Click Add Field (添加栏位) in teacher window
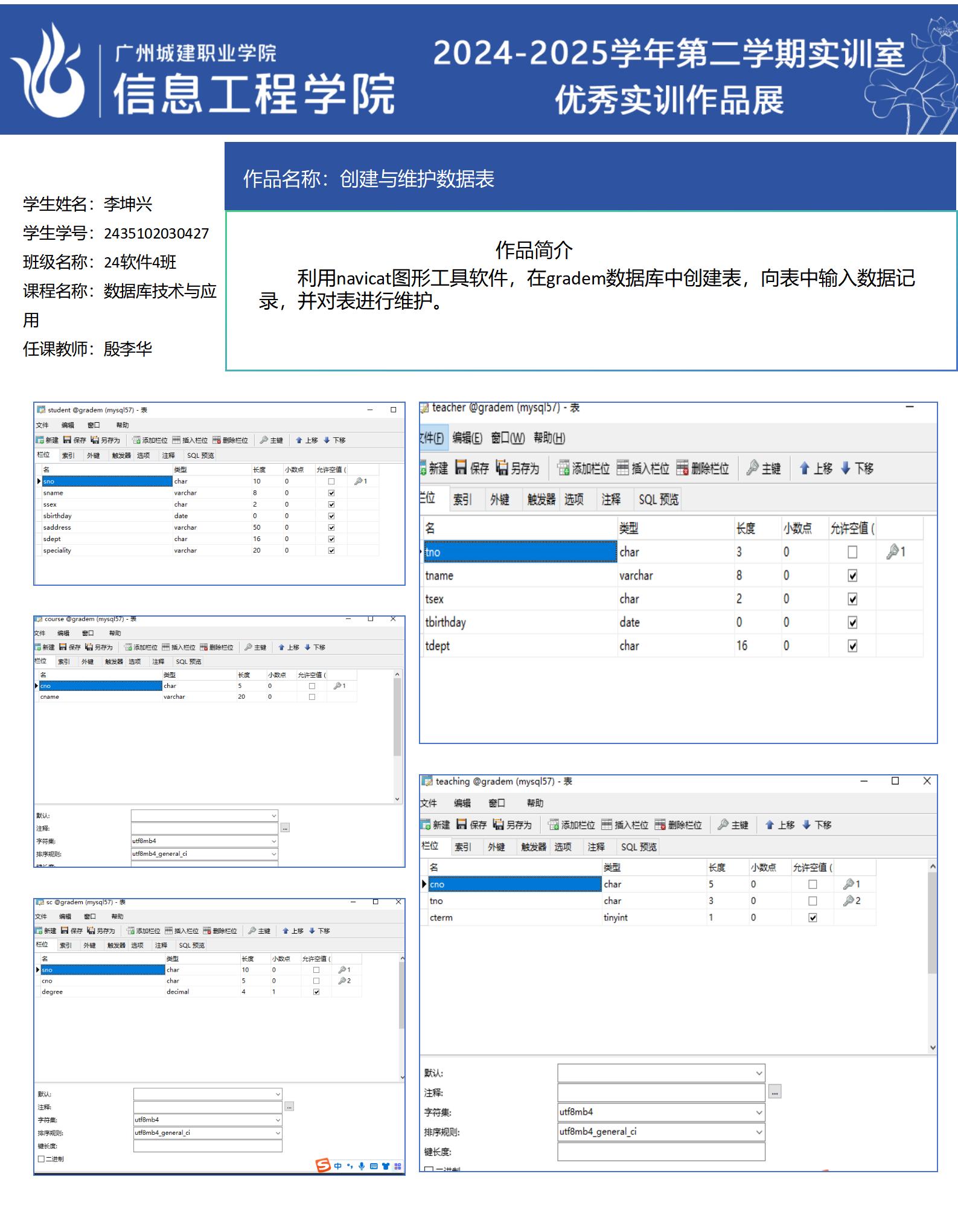Image resolution: width=958 pixels, height=1232 pixels. [583, 468]
